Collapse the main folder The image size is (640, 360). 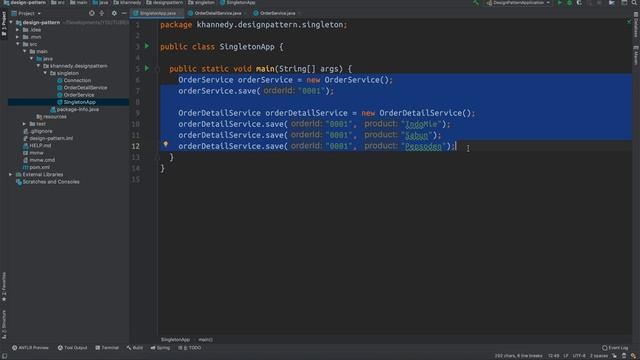point(24,51)
